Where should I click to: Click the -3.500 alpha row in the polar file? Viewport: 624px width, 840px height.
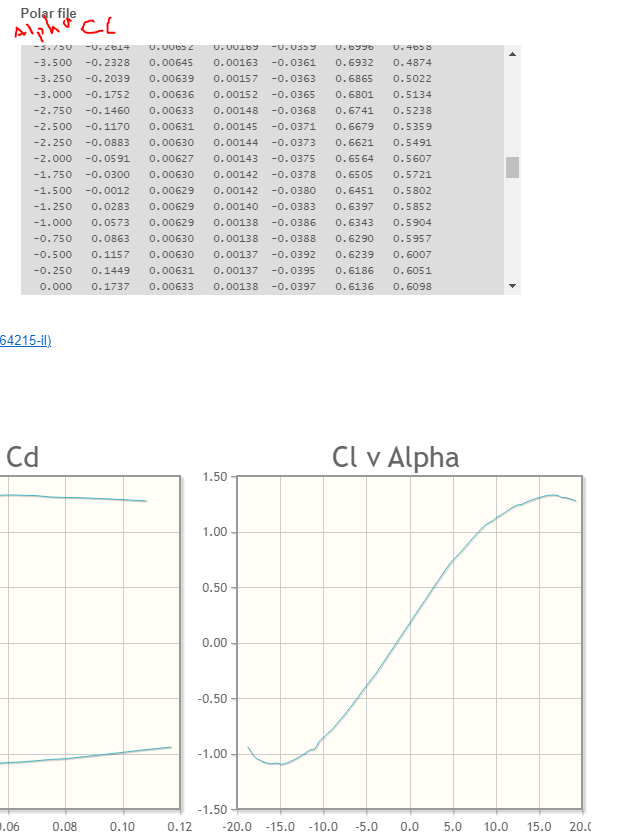coord(236,63)
